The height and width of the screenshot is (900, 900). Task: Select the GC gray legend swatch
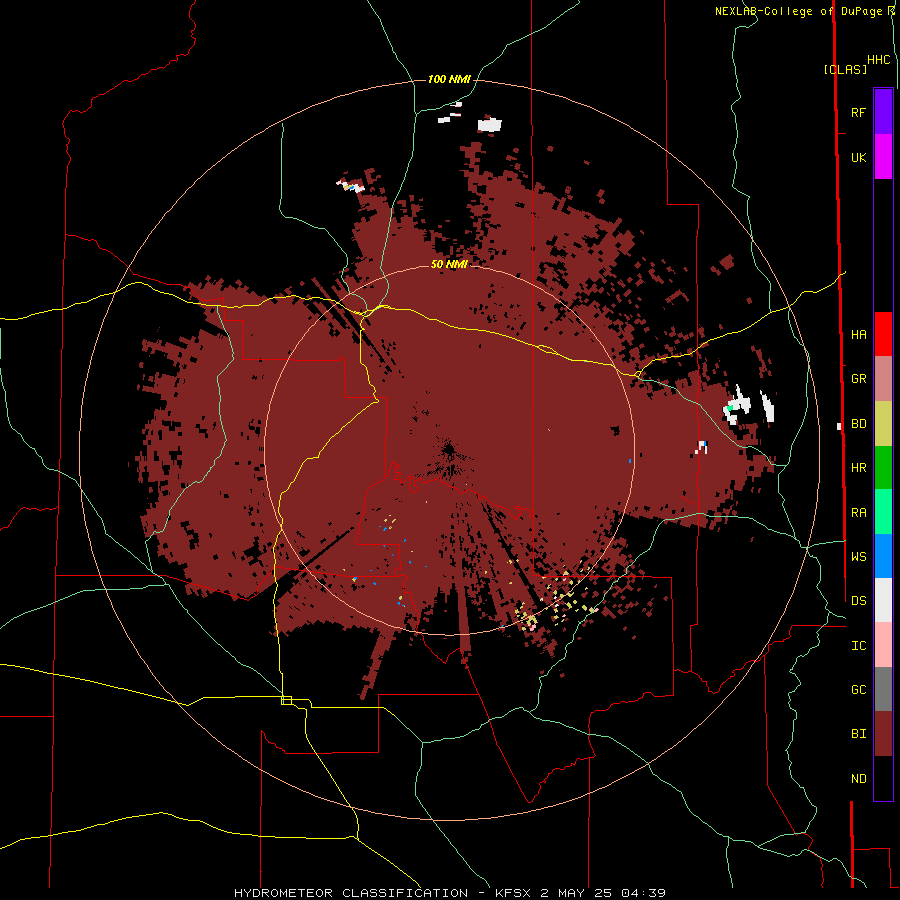click(x=883, y=689)
